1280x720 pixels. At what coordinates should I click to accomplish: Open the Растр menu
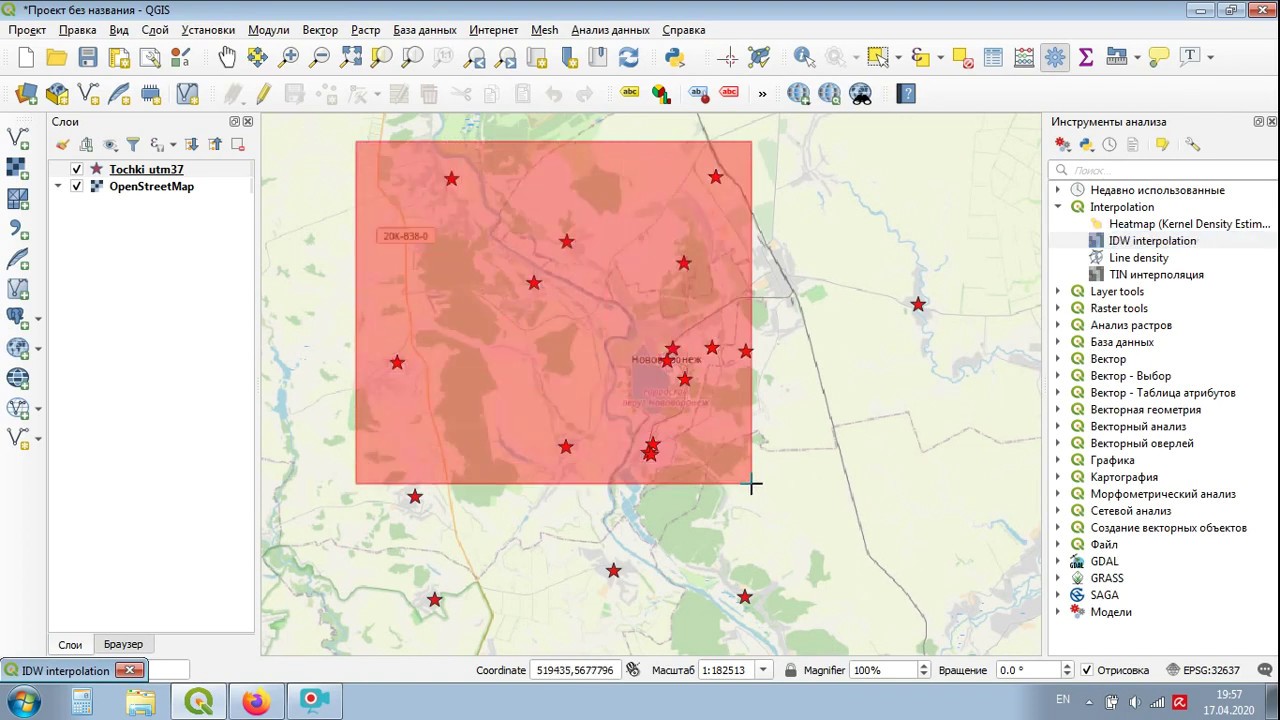(365, 30)
